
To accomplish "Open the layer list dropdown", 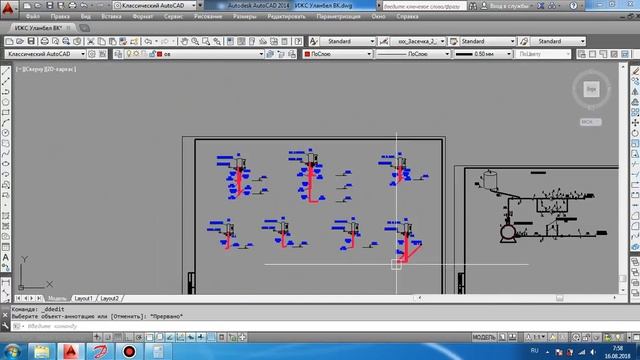I will click(x=194, y=54).
